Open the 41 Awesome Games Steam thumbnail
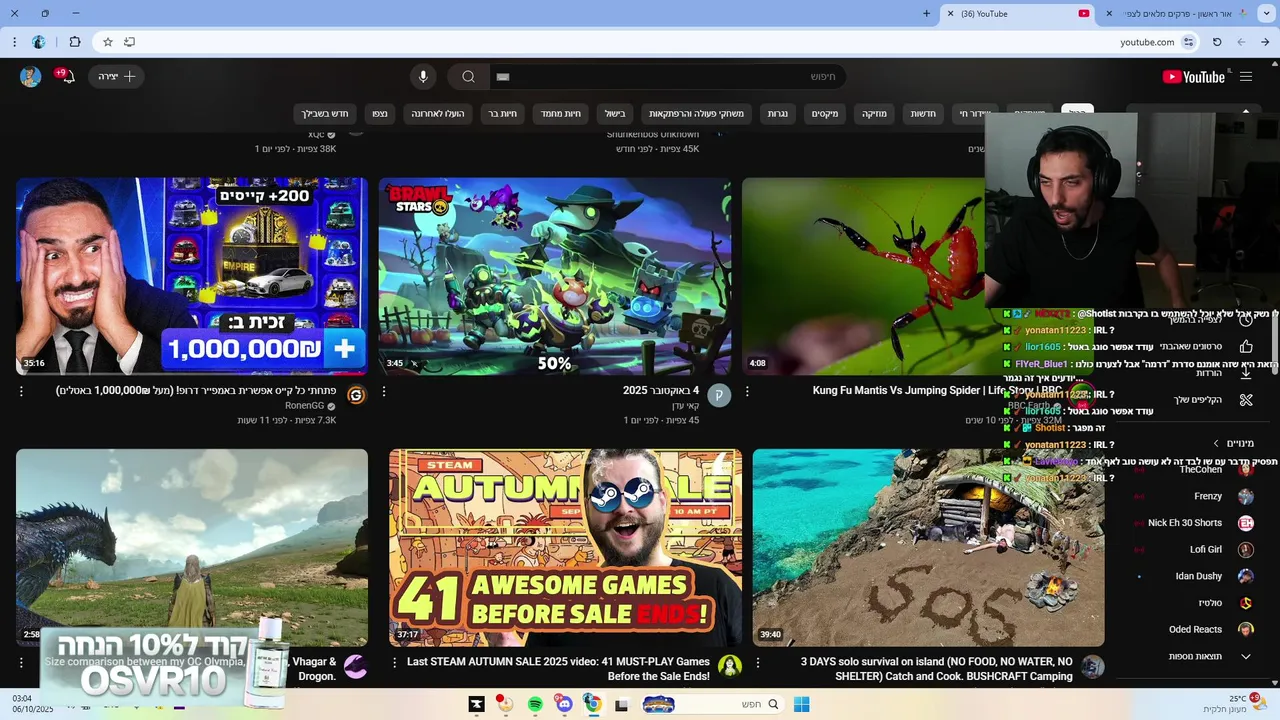 pos(566,547)
